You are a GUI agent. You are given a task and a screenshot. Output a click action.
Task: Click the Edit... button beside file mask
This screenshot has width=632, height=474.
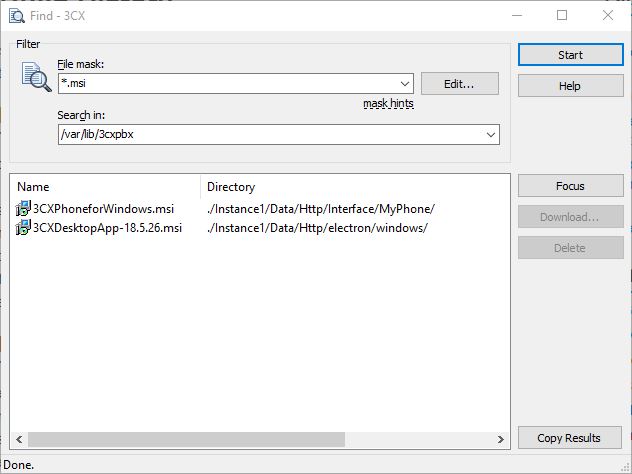459,84
